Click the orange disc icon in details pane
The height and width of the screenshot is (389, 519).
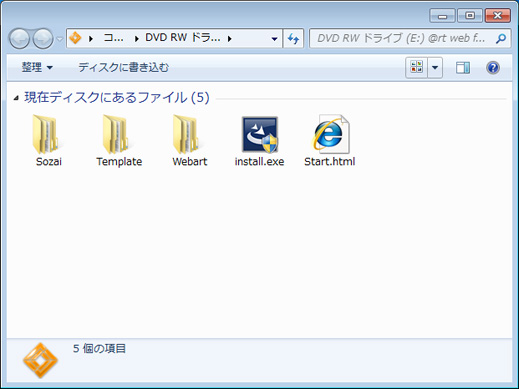tap(40, 360)
